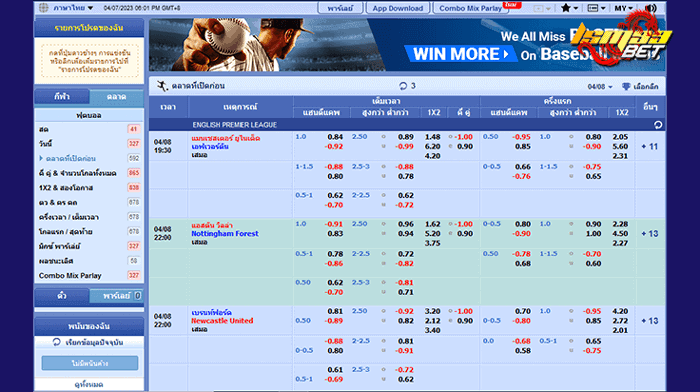Open the favorites star menu

coord(569,8)
